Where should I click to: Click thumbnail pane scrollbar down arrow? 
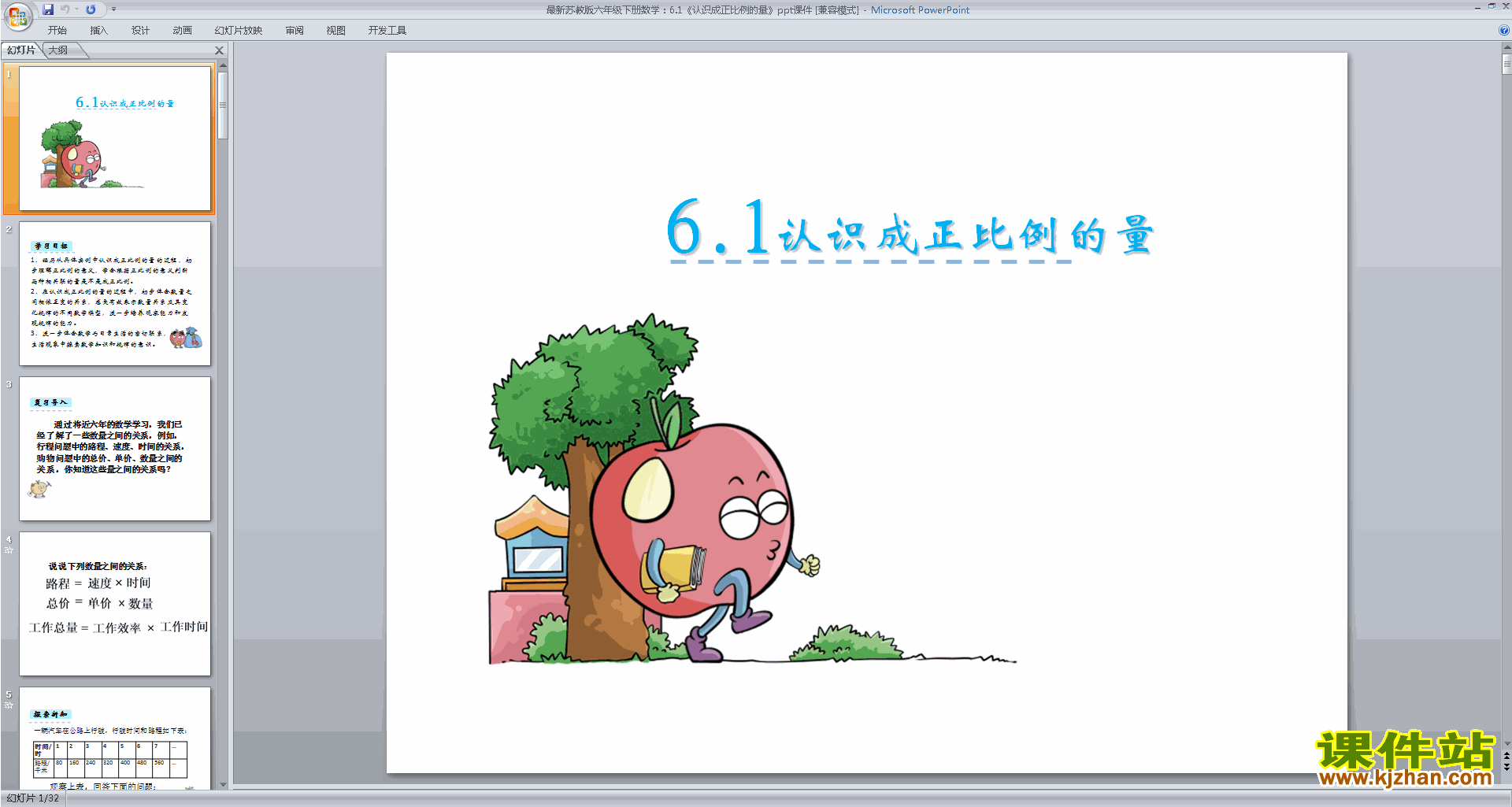(223, 784)
